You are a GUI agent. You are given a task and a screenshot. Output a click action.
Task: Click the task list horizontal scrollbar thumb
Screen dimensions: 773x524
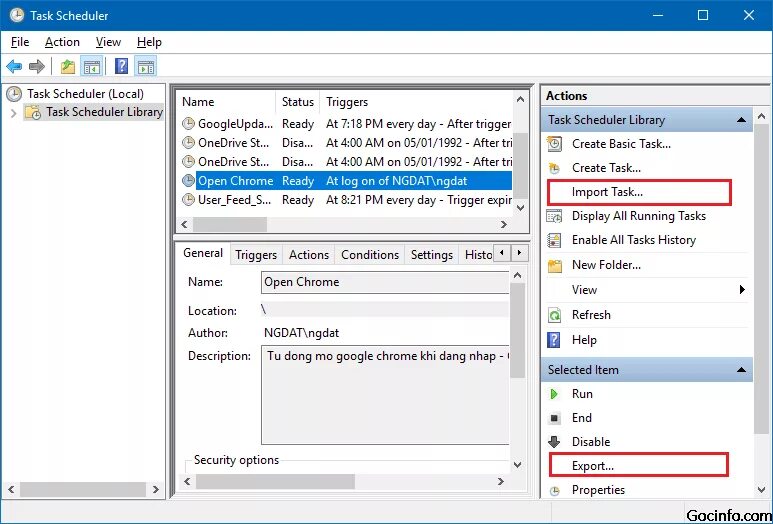coord(230,224)
